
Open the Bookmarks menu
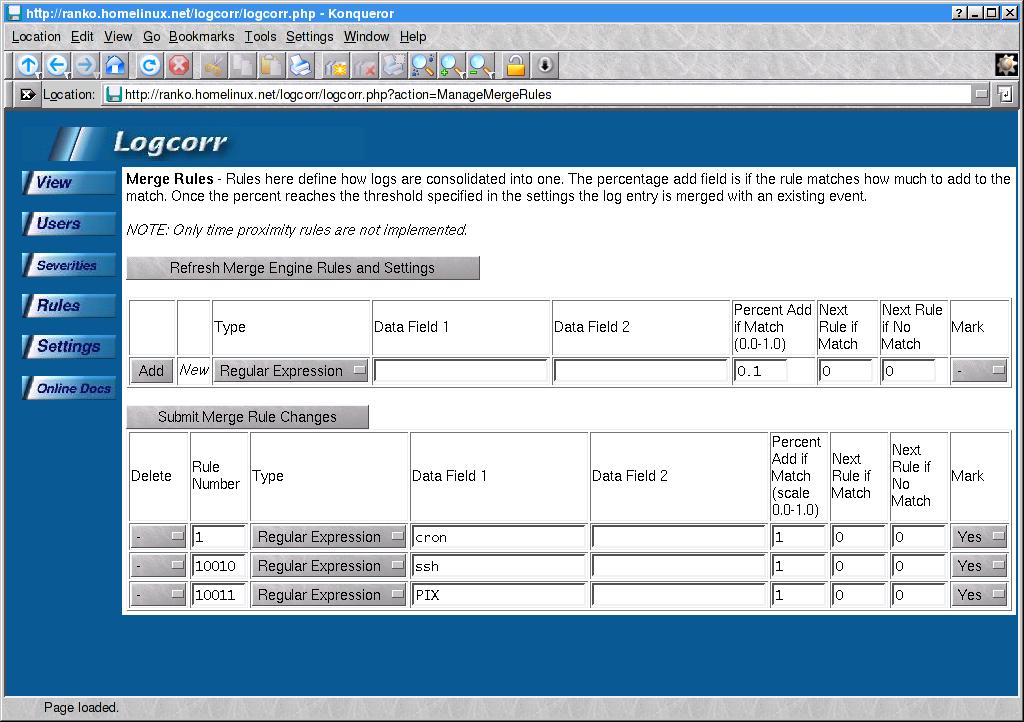click(201, 36)
